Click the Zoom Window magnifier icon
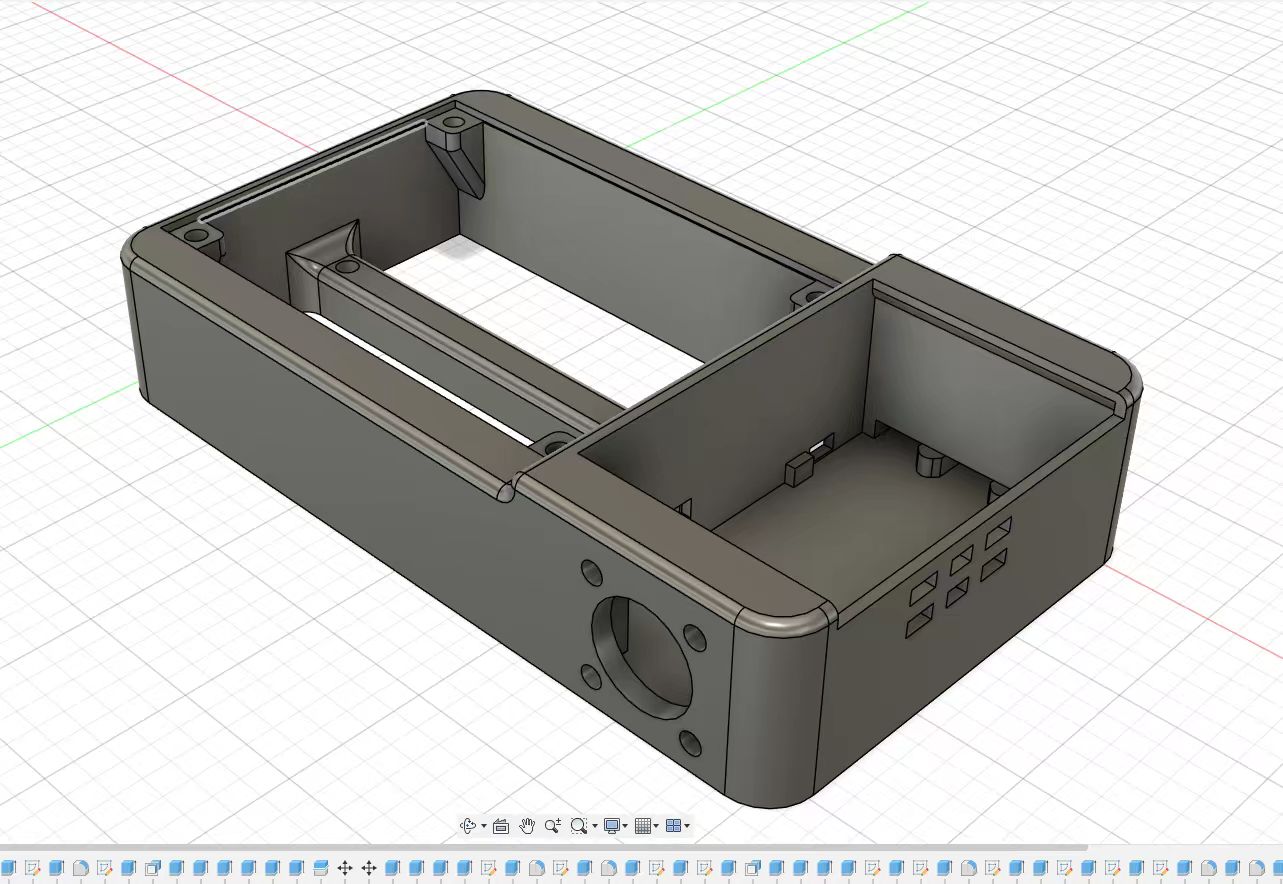 coord(578,826)
